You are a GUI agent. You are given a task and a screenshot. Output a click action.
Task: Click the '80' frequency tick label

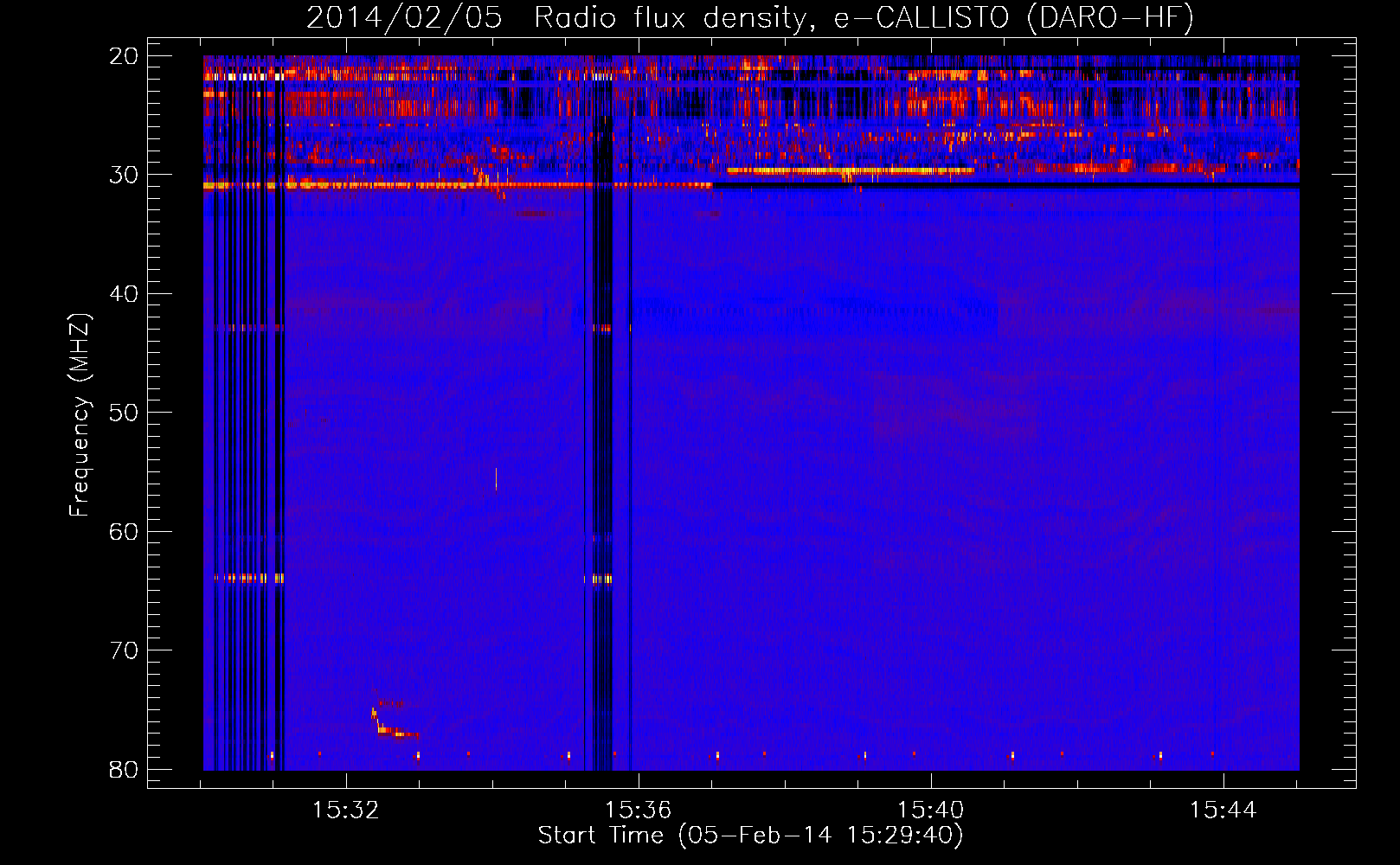pos(125,769)
